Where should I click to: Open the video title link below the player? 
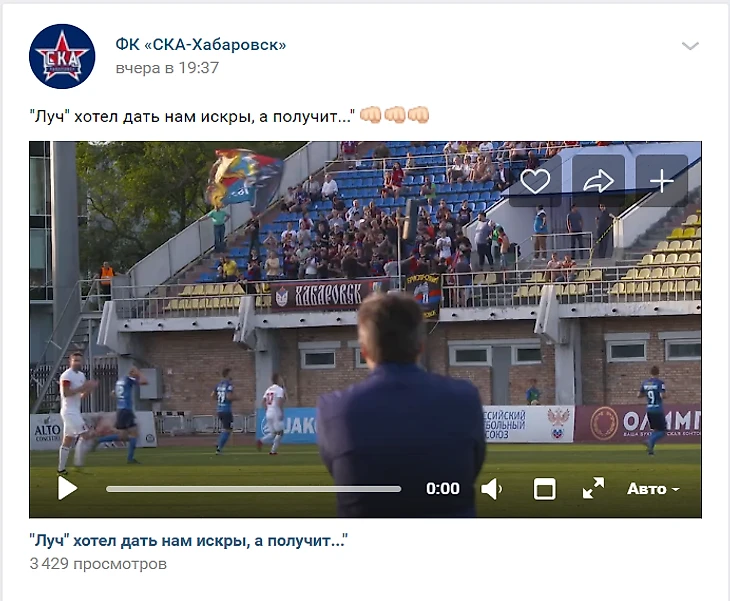[189, 541]
